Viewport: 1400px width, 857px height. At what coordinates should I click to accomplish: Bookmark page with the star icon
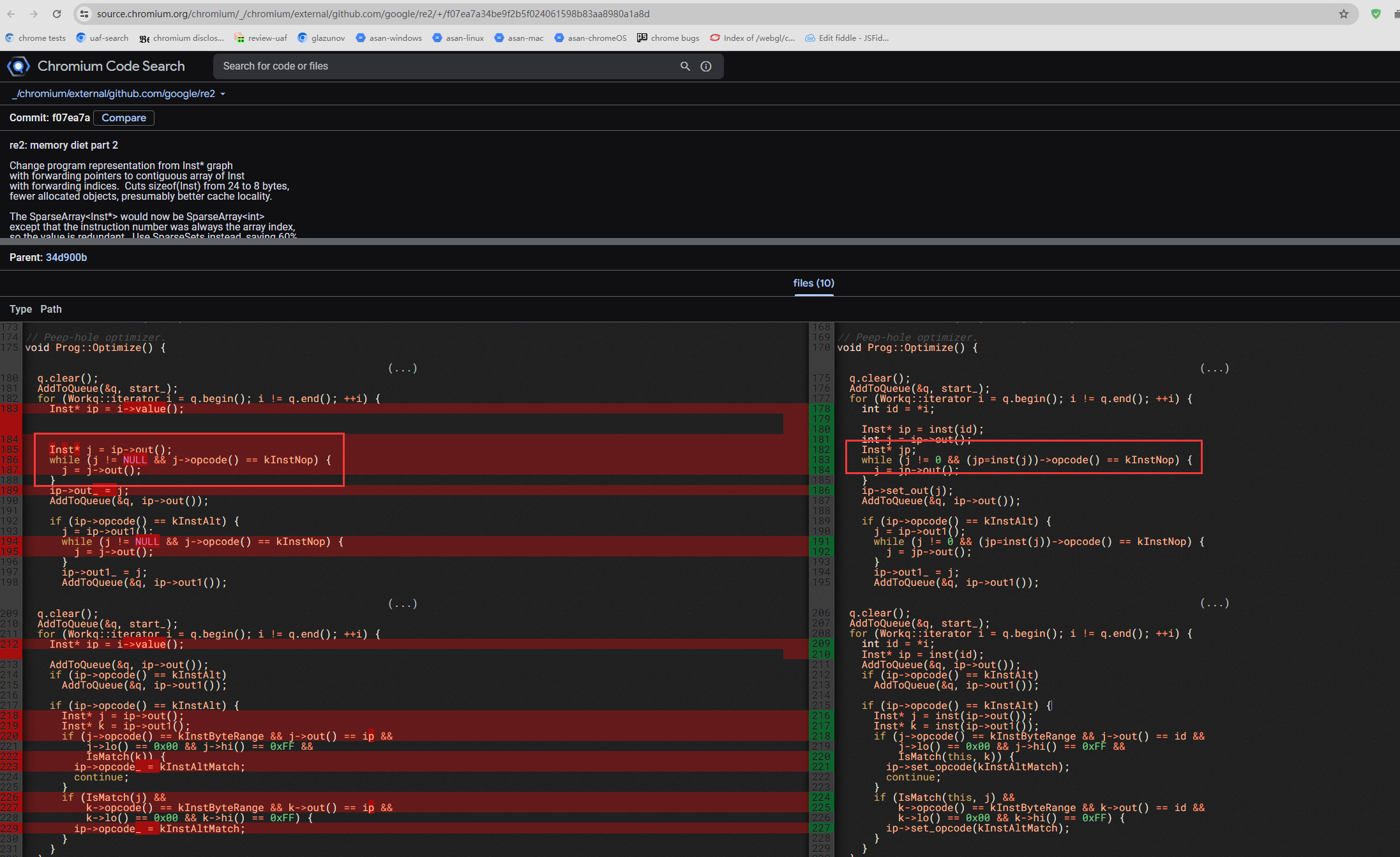(x=1344, y=13)
